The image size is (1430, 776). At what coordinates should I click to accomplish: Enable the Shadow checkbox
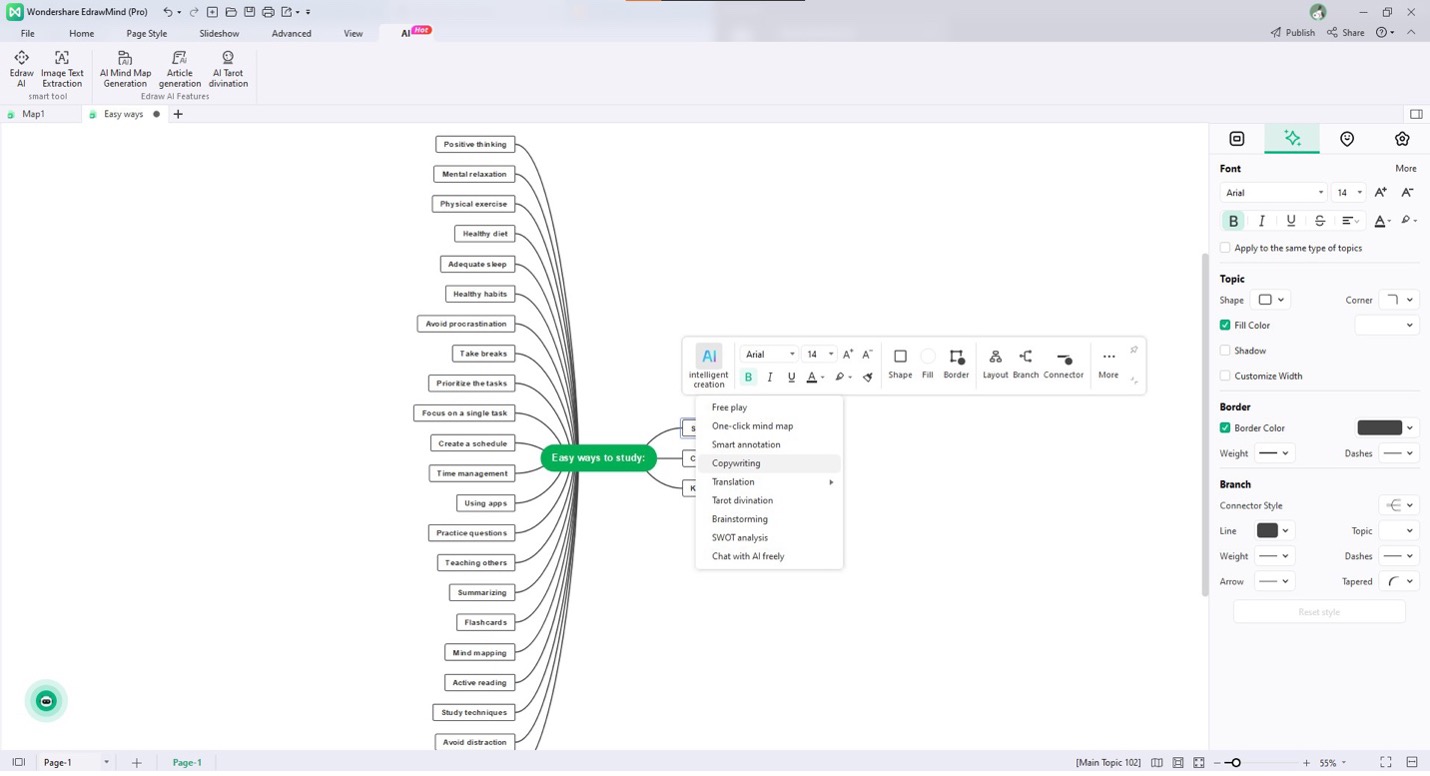(x=1225, y=351)
